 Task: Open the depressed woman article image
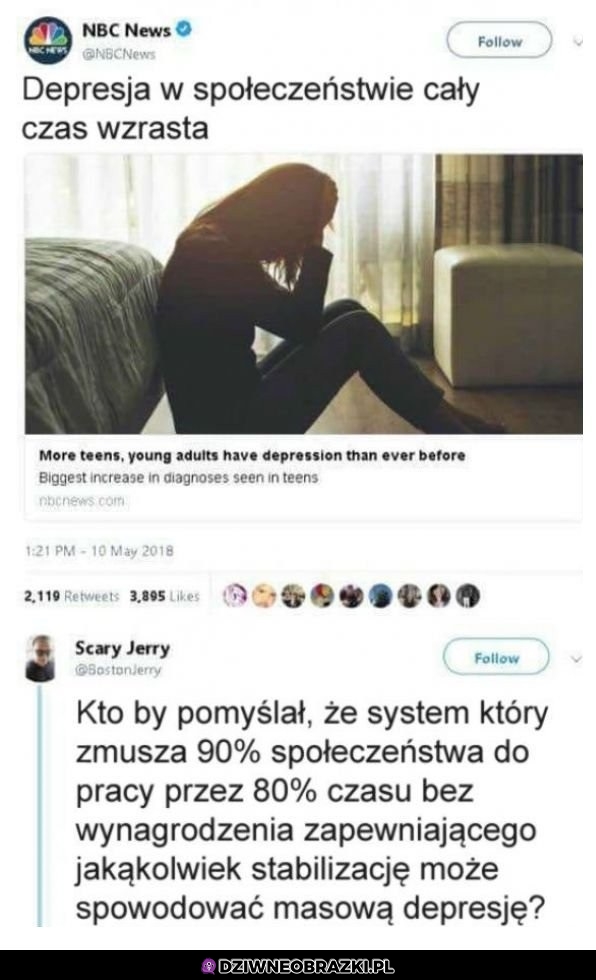coord(304,294)
